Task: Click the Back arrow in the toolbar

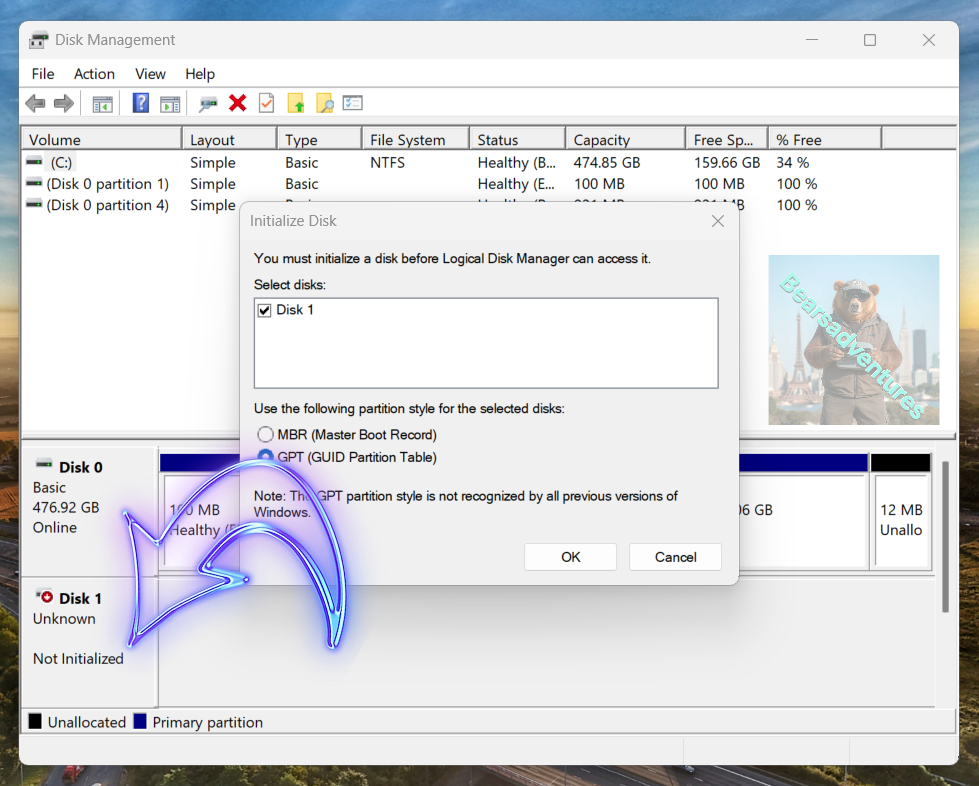Action: pos(35,103)
